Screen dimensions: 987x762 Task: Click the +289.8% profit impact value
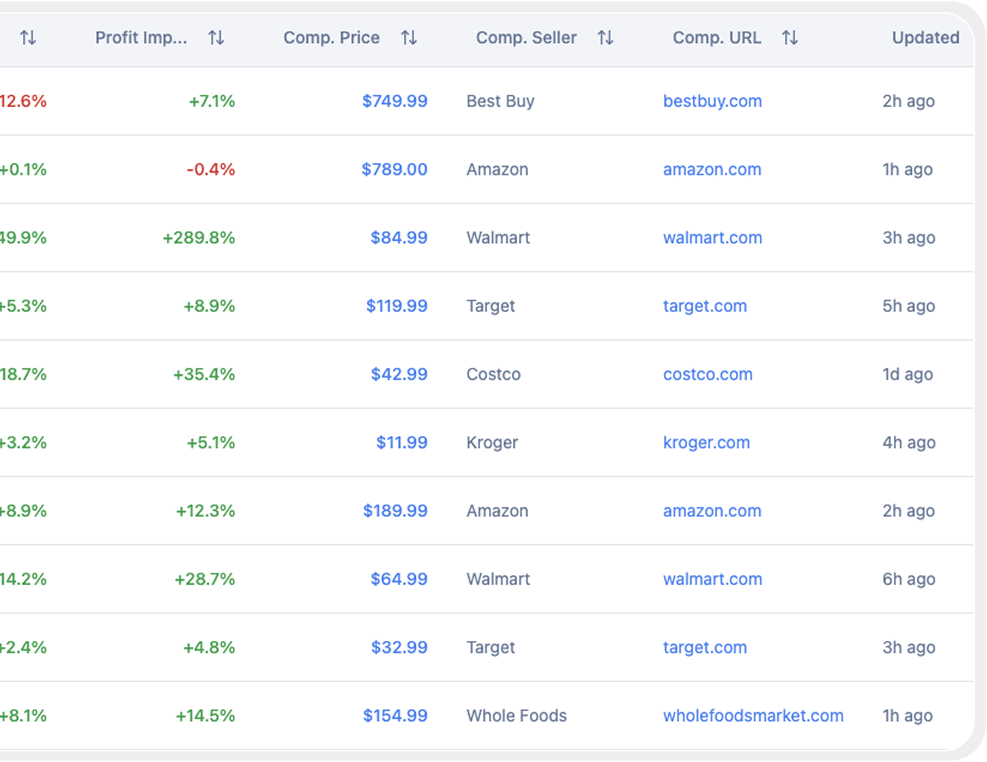click(200, 238)
